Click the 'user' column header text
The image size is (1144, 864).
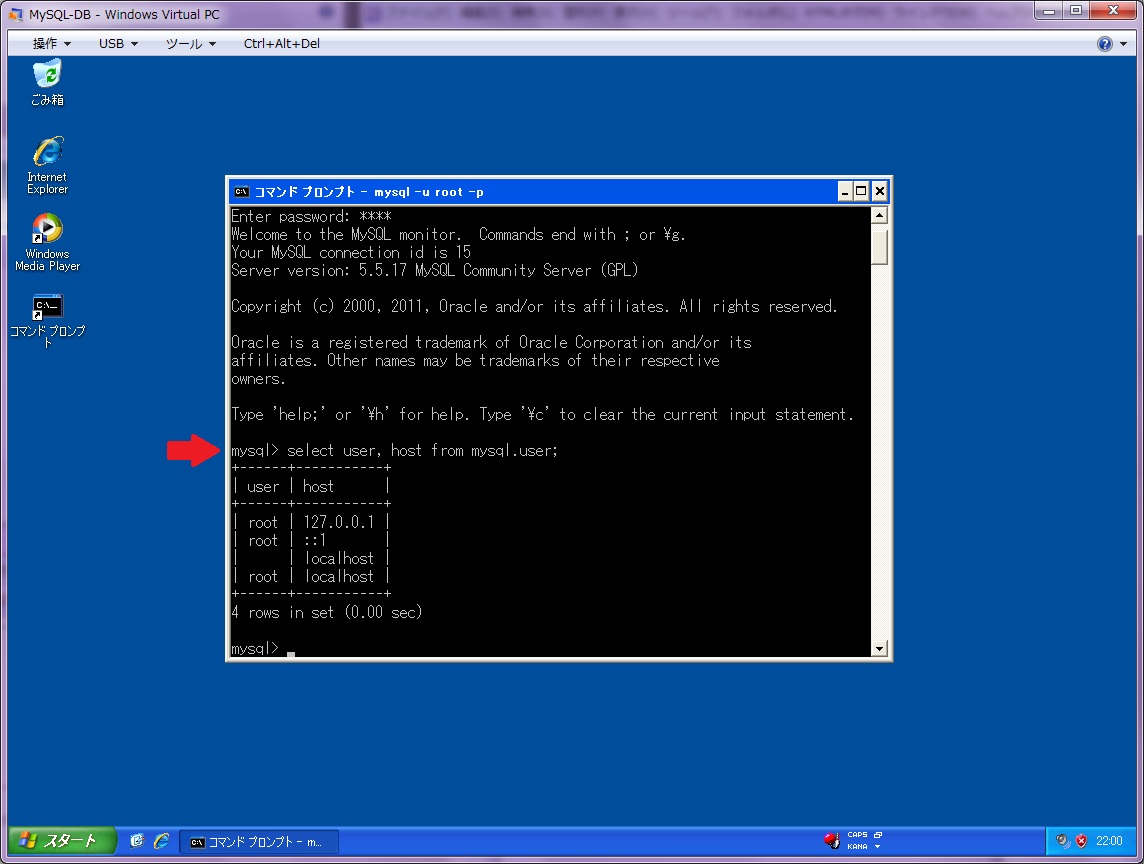(263, 487)
